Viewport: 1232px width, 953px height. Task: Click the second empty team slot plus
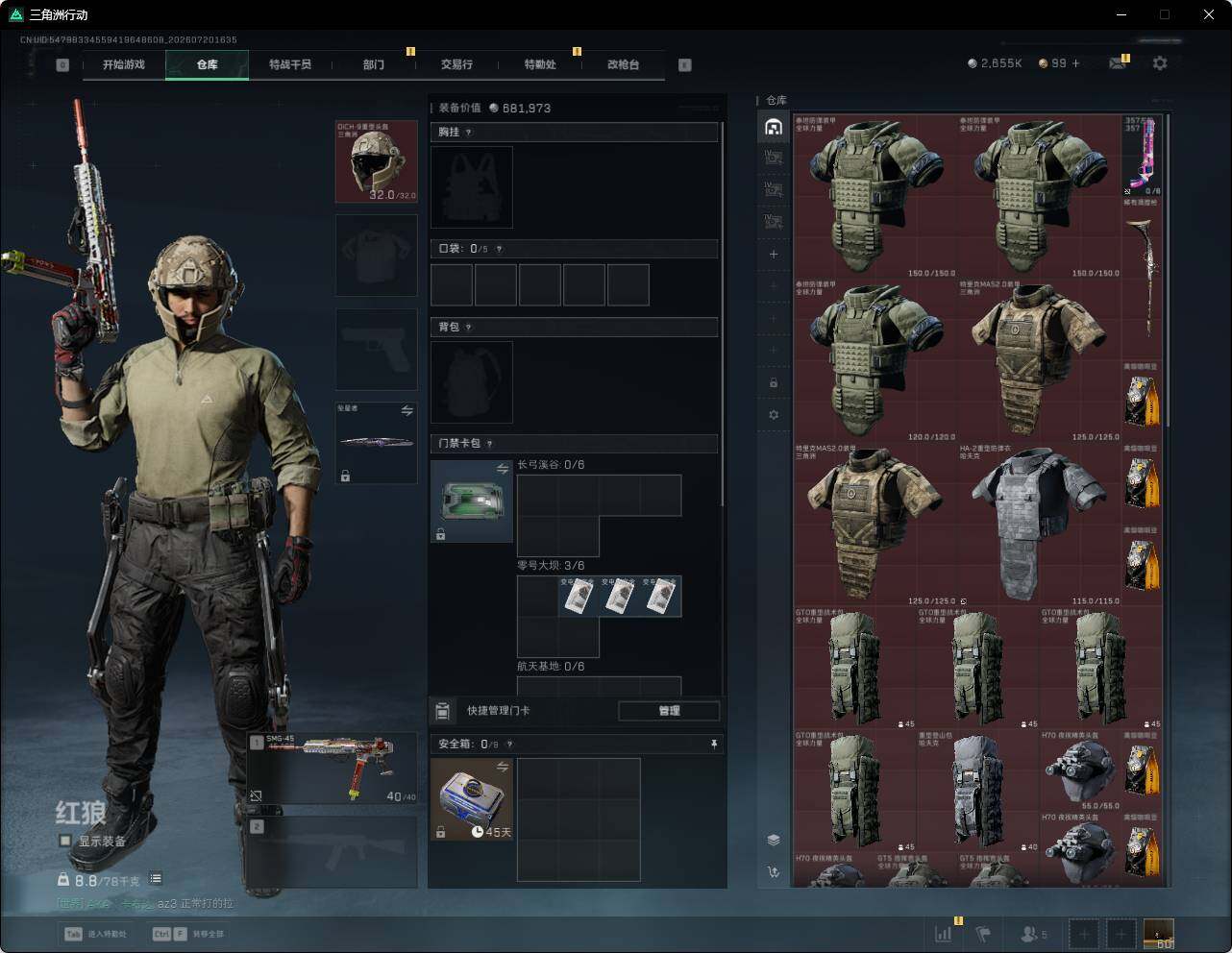tap(1121, 933)
